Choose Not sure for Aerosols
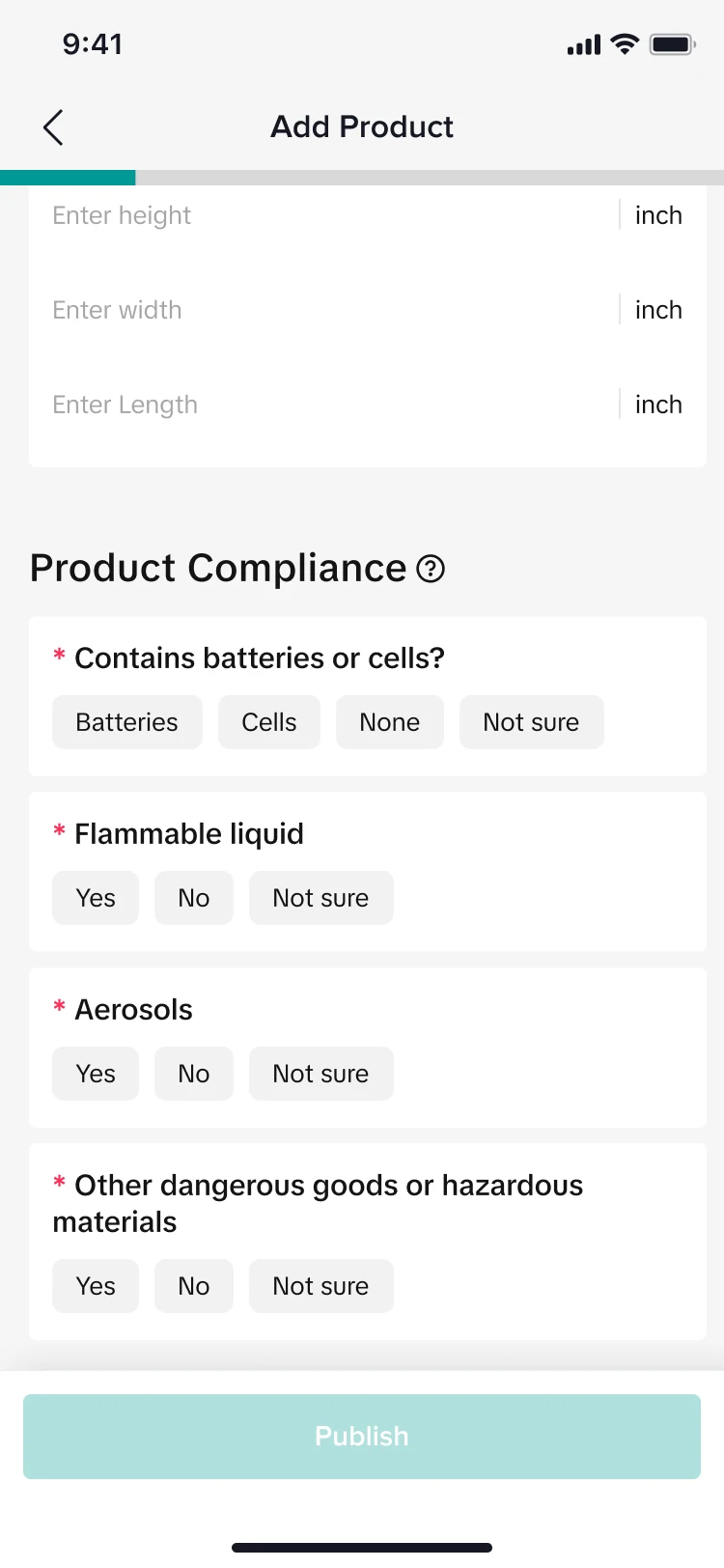This screenshot has width=724, height=1568. pos(320,1074)
